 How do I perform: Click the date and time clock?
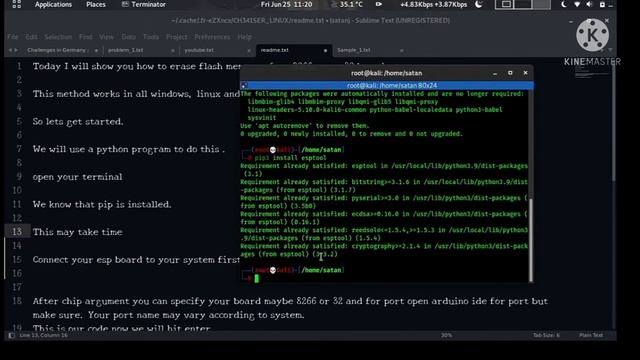pos(287,4)
